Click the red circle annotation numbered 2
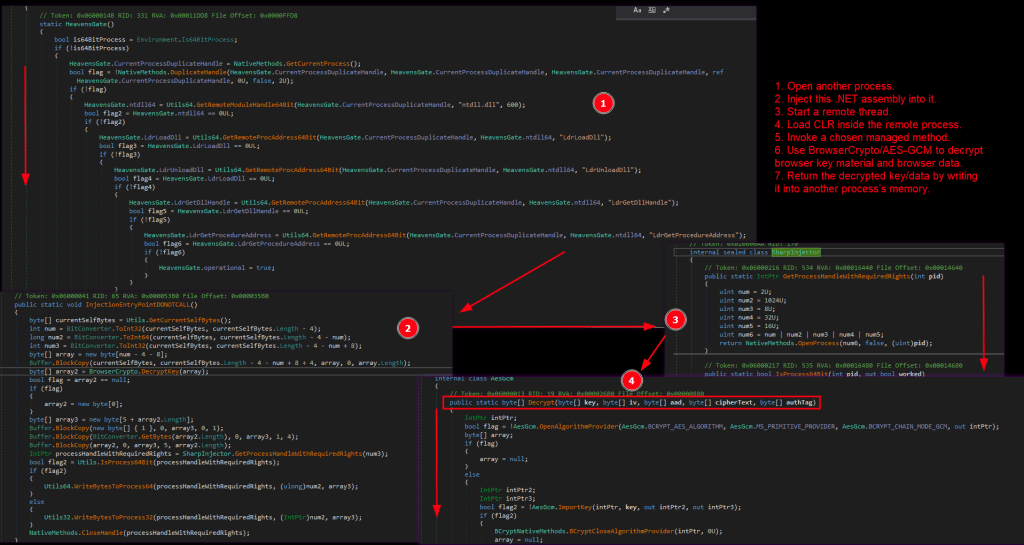 pyautogui.click(x=408, y=328)
